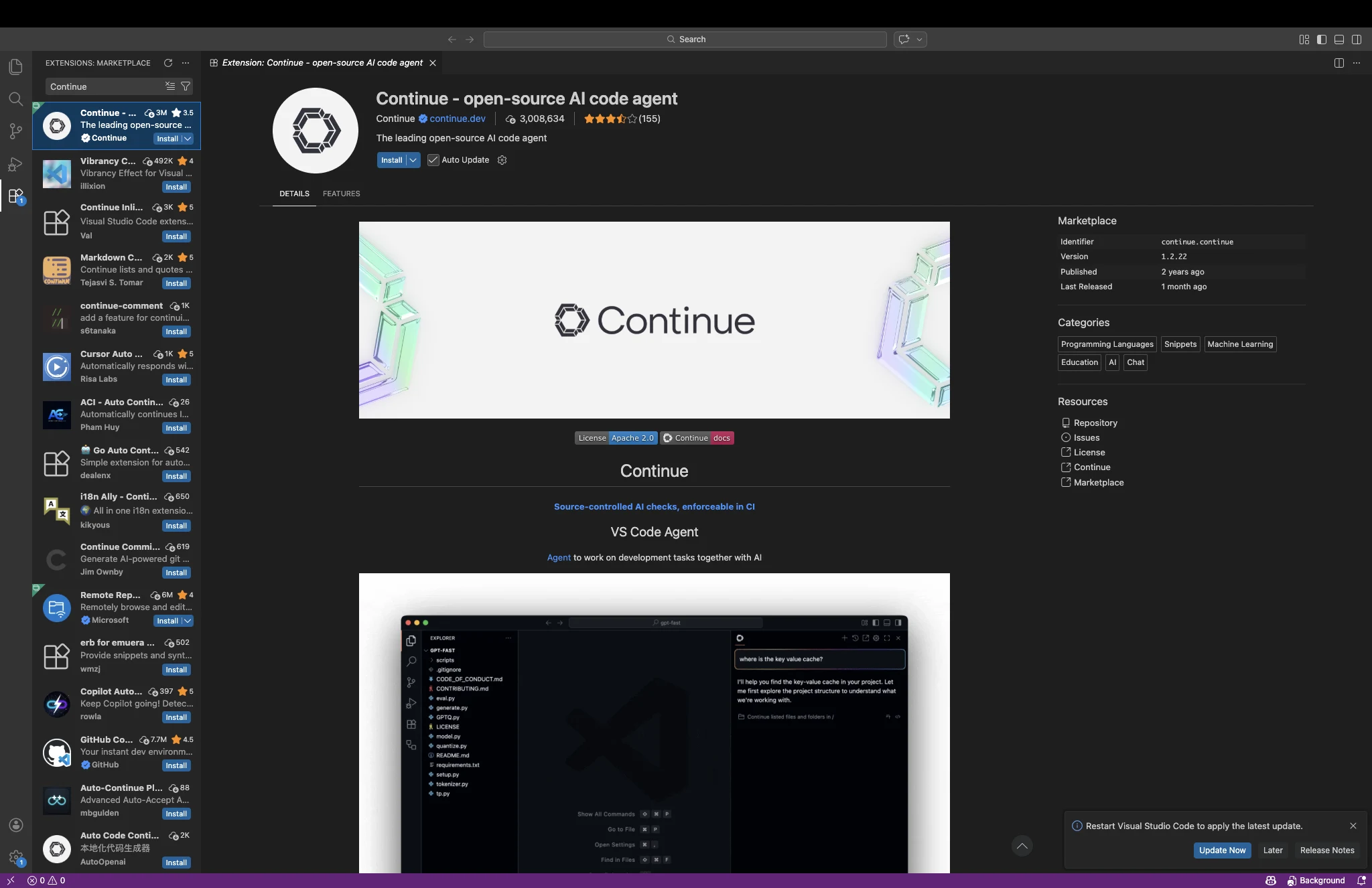Open Run and Debug view
Image resolution: width=1372 pixels, height=888 pixels.
(16, 164)
